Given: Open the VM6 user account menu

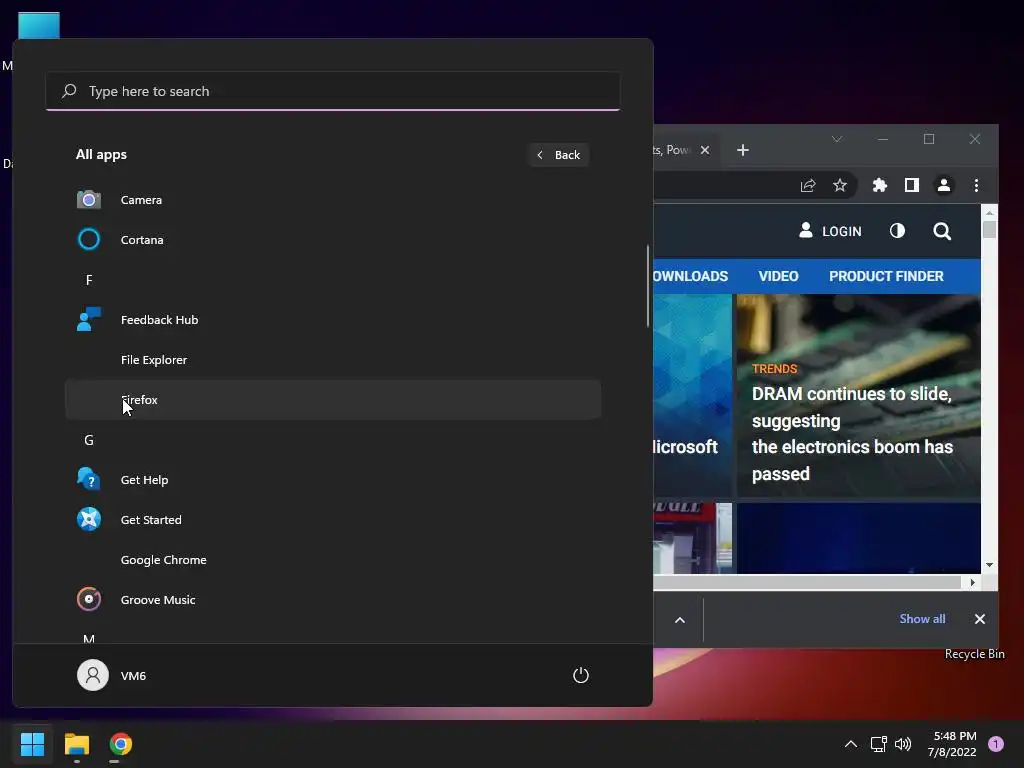Looking at the screenshot, I should [x=112, y=675].
